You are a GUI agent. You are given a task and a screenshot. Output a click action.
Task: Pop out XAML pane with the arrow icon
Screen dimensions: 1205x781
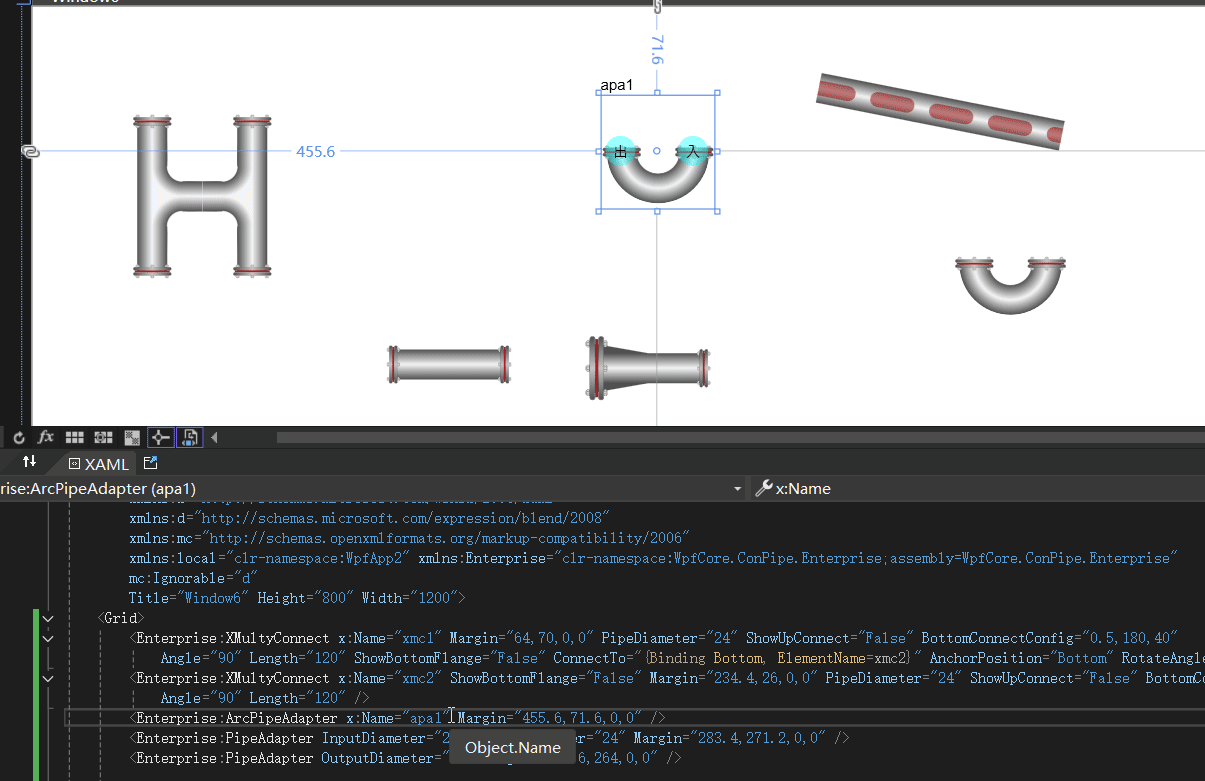[151, 463]
